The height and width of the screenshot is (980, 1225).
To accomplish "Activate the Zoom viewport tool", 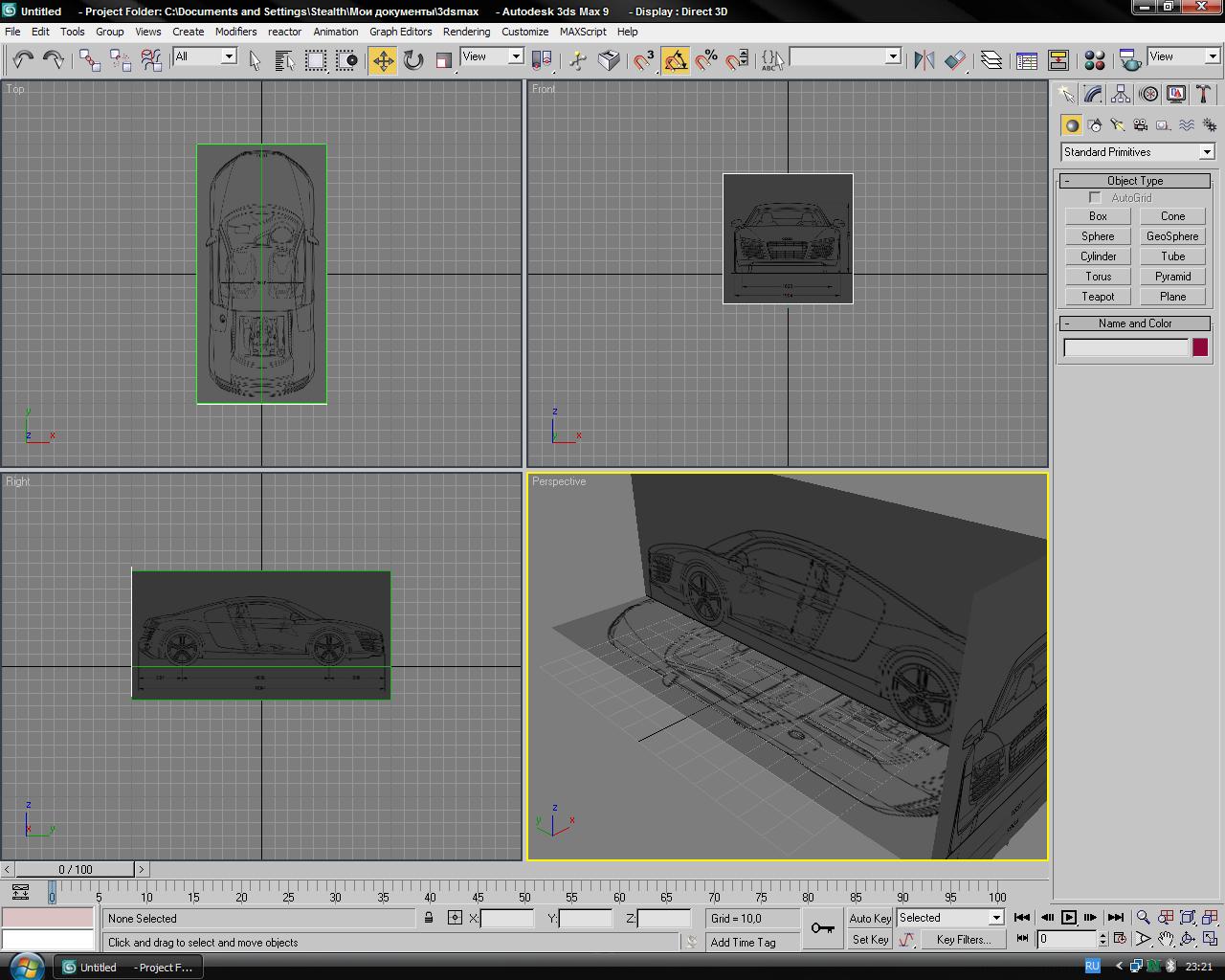I will click(1143, 918).
